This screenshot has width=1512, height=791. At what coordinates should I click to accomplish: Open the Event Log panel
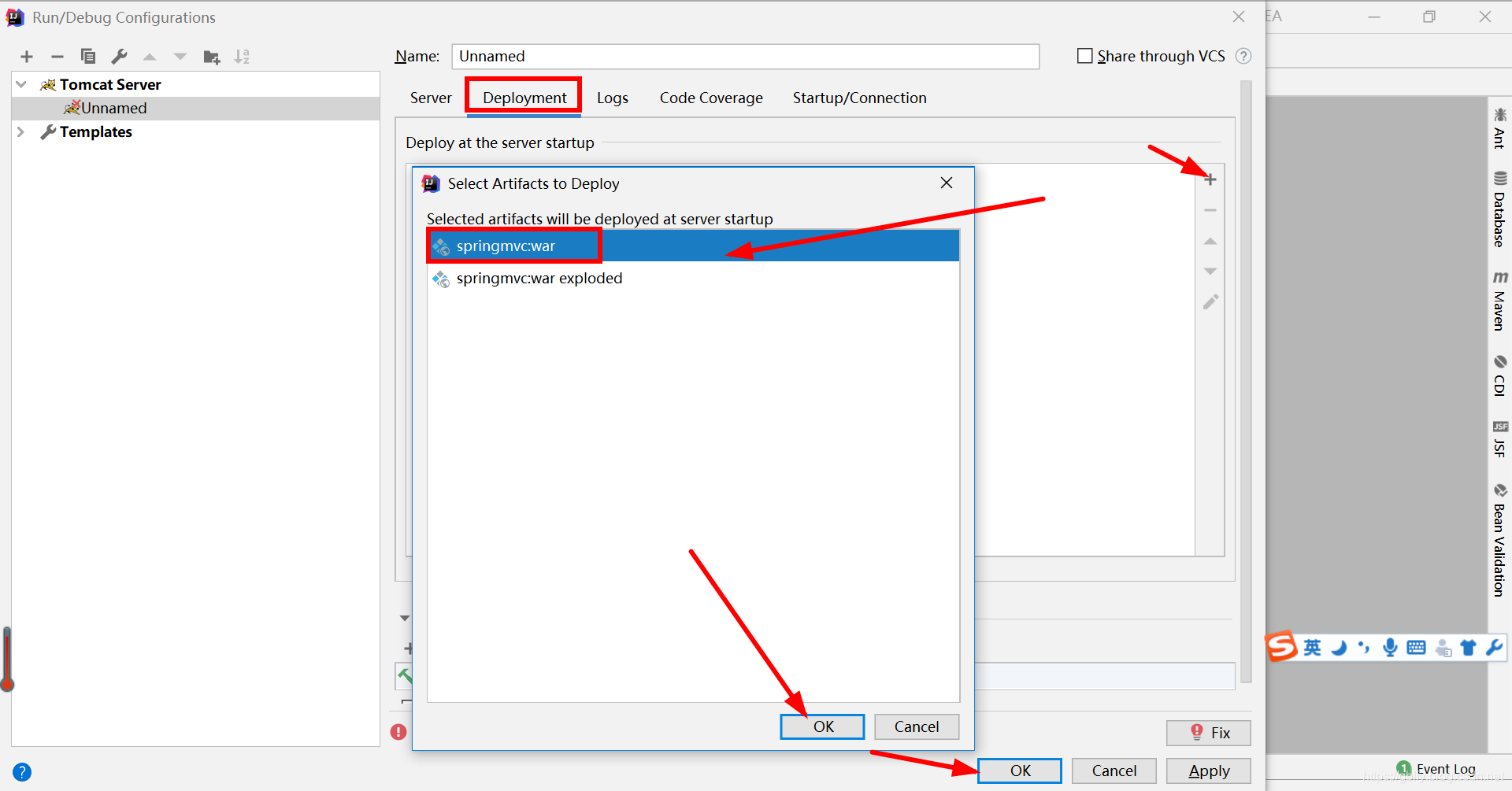(1436, 769)
